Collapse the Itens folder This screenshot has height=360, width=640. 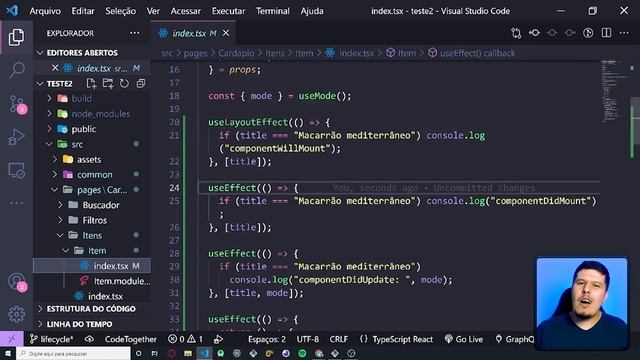92,236
